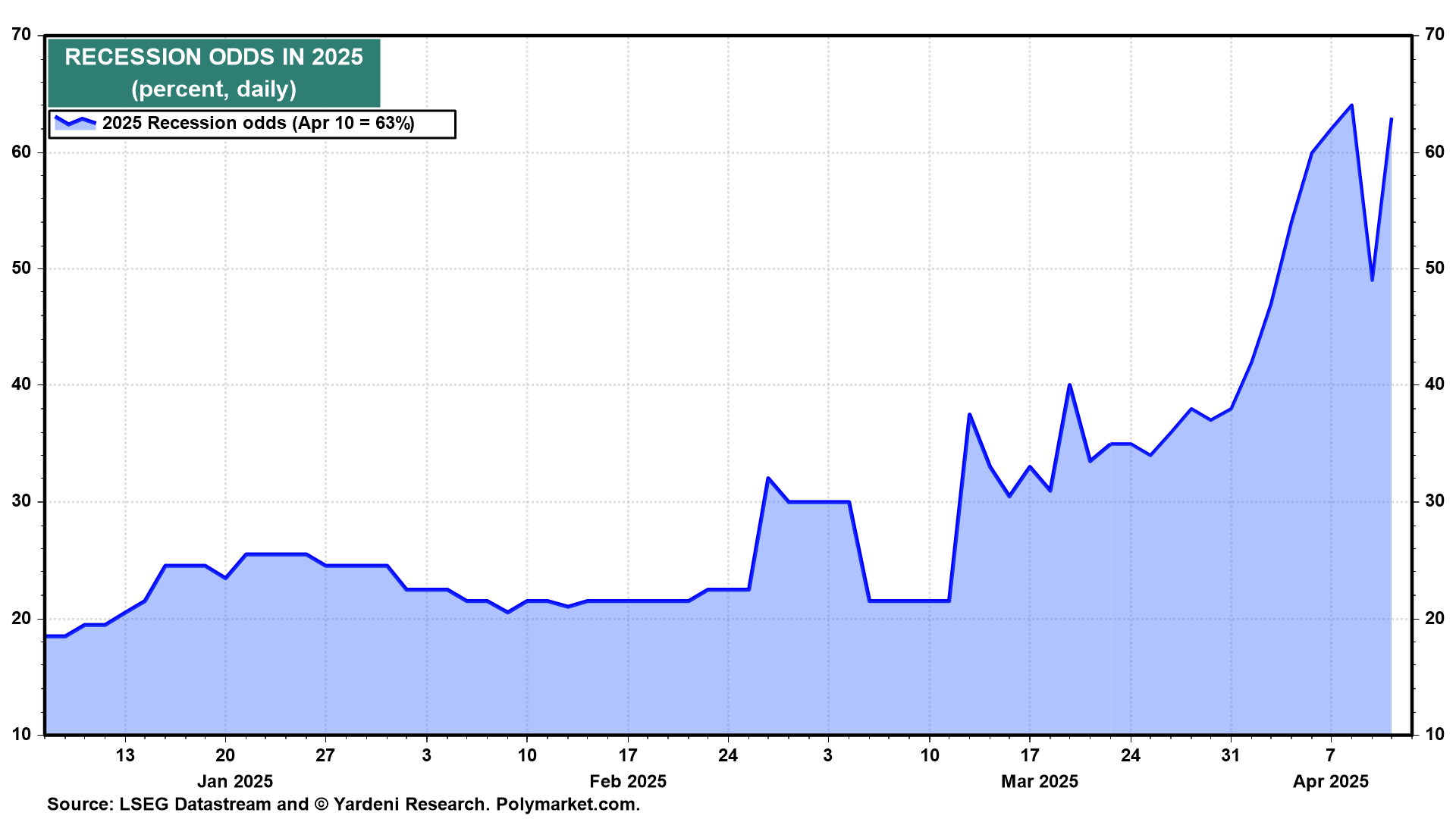Click the Jan 2025 axis label
Screen dimensions: 1456x819
pos(234,781)
